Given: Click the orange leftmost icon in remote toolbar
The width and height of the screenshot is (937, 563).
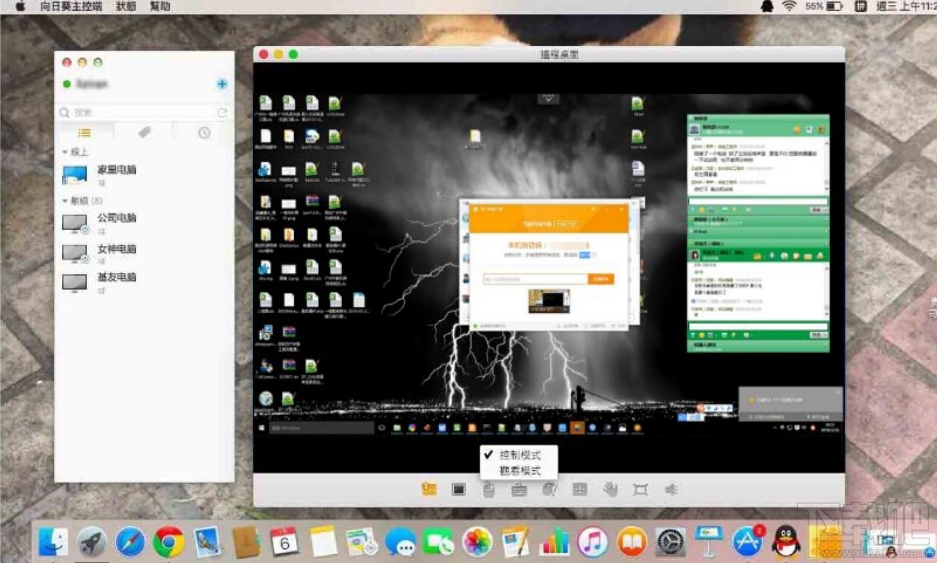Looking at the screenshot, I should (x=429, y=489).
